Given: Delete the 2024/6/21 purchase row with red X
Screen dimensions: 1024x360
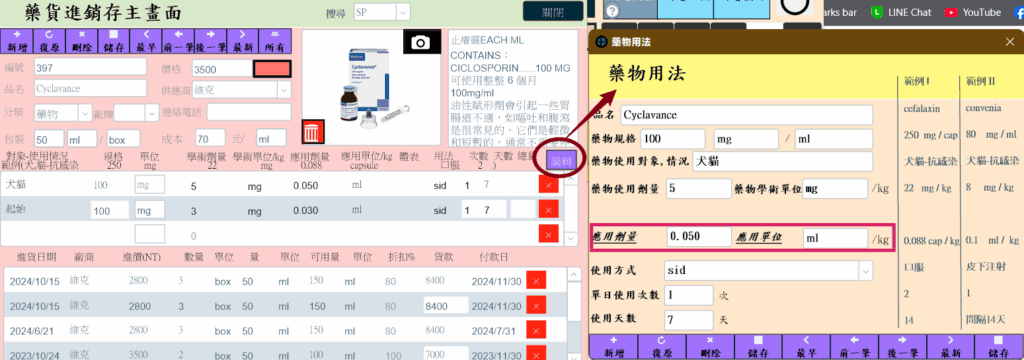Looking at the screenshot, I should pos(536,330).
